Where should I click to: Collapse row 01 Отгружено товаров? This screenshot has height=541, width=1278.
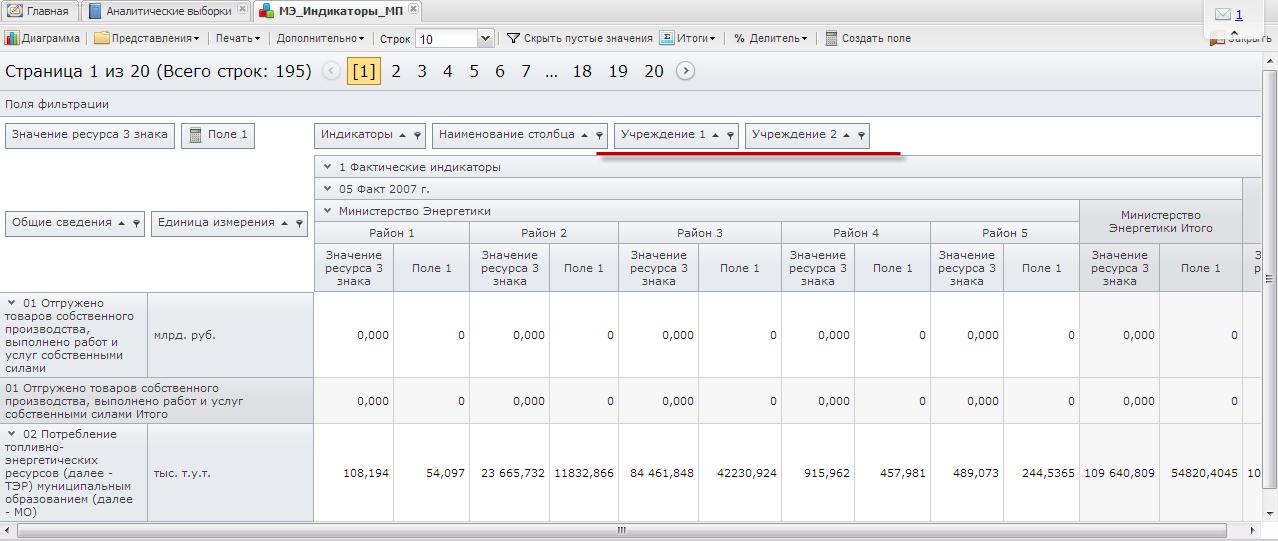(12, 303)
